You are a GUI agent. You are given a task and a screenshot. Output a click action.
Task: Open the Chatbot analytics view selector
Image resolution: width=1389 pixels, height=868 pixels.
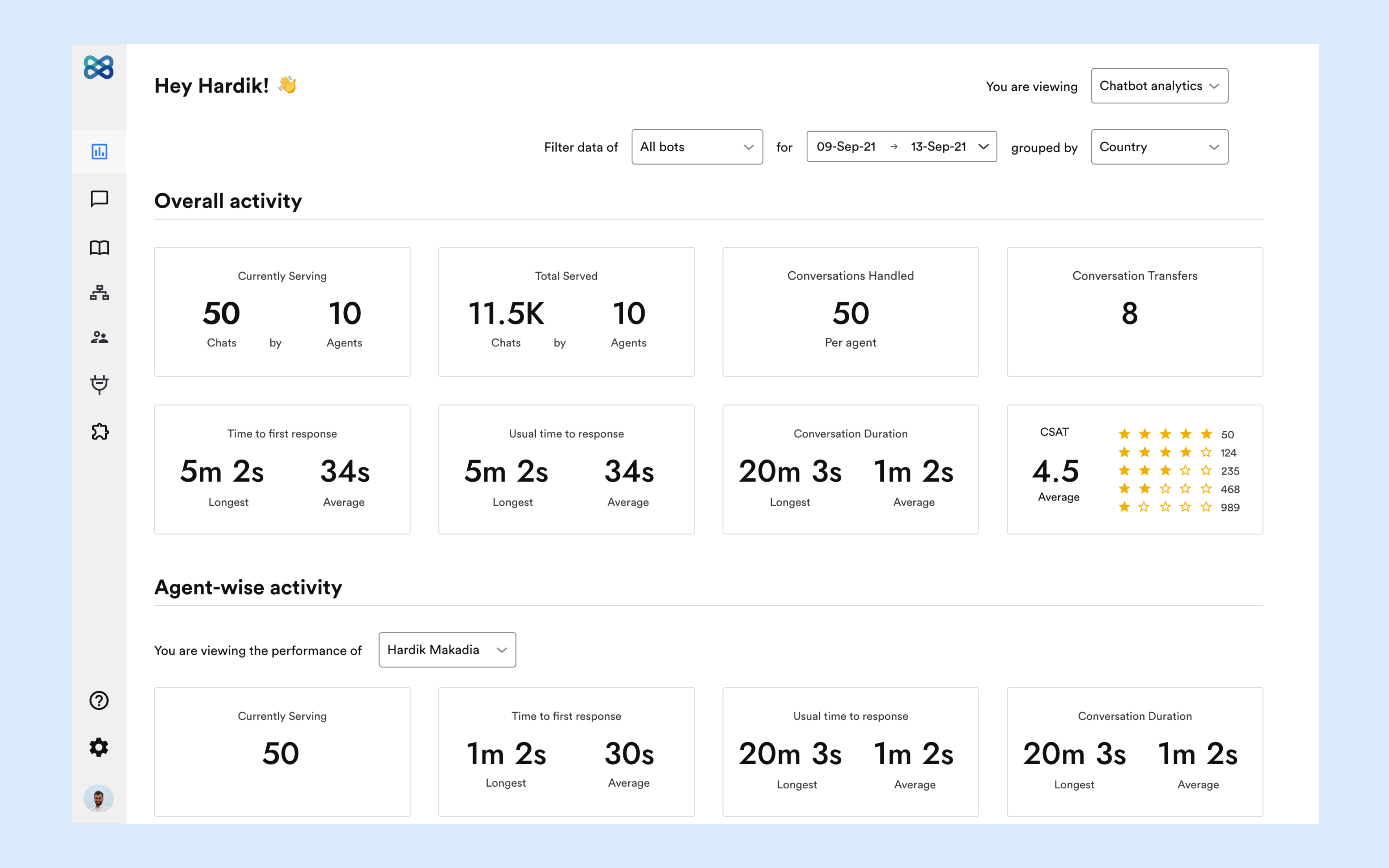pyautogui.click(x=1159, y=86)
